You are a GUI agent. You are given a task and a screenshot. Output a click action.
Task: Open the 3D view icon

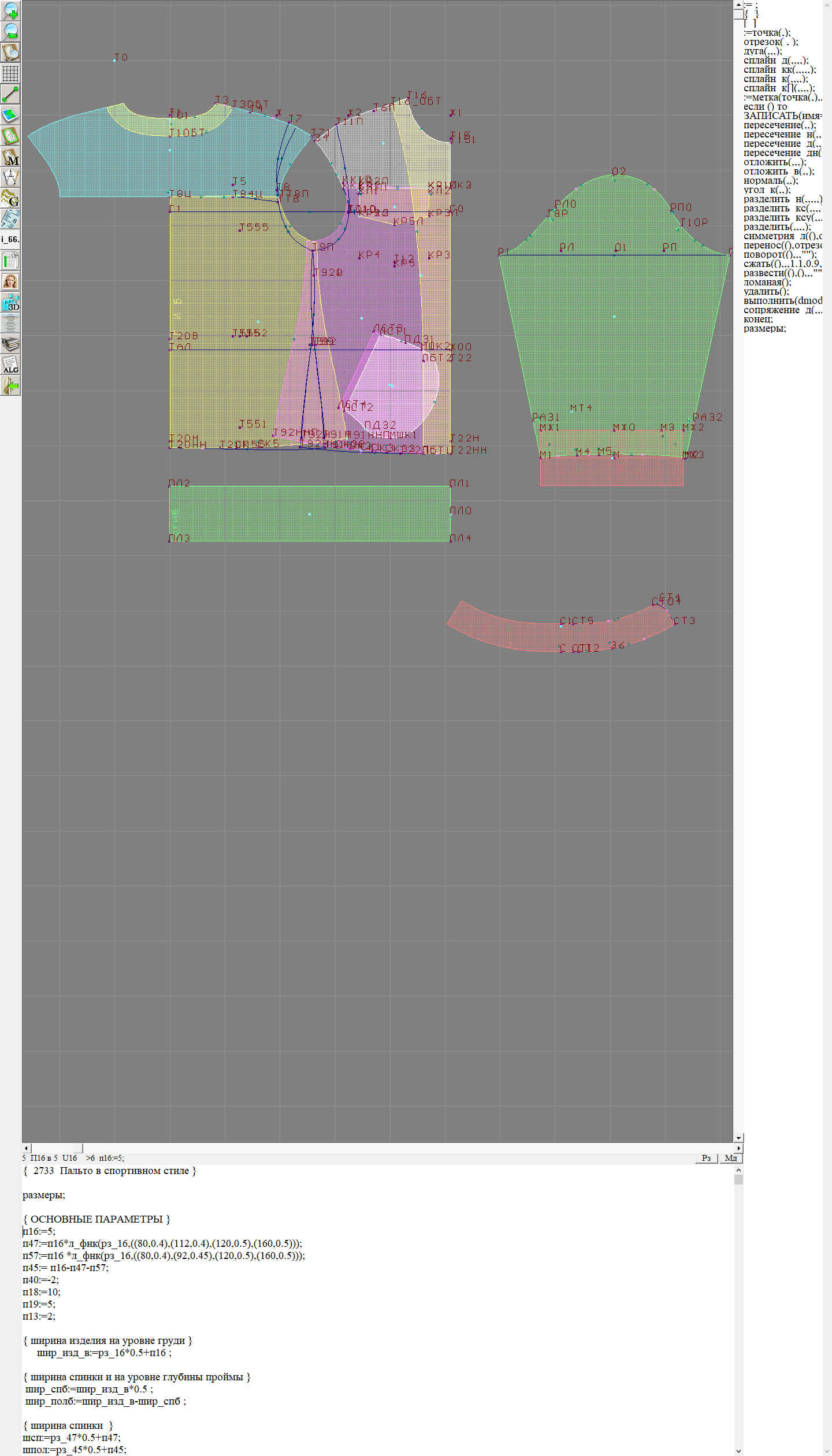pyautogui.click(x=10, y=302)
